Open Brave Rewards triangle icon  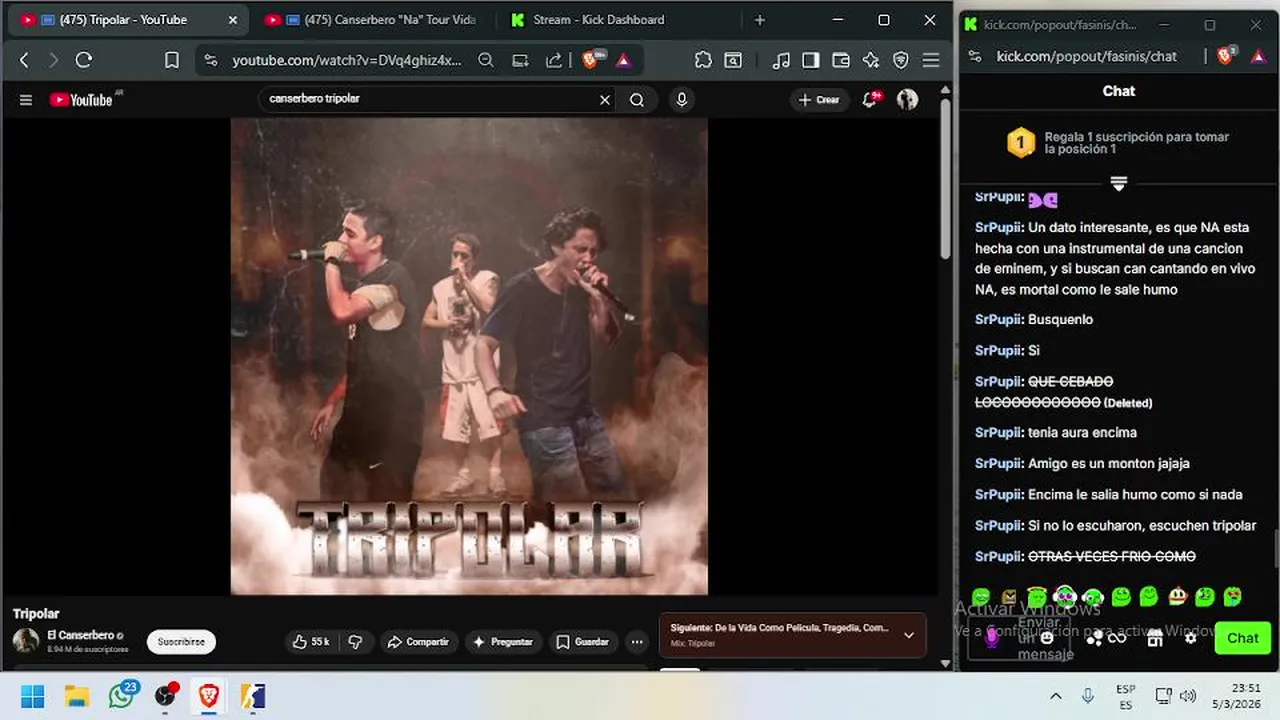click(623, 60)
